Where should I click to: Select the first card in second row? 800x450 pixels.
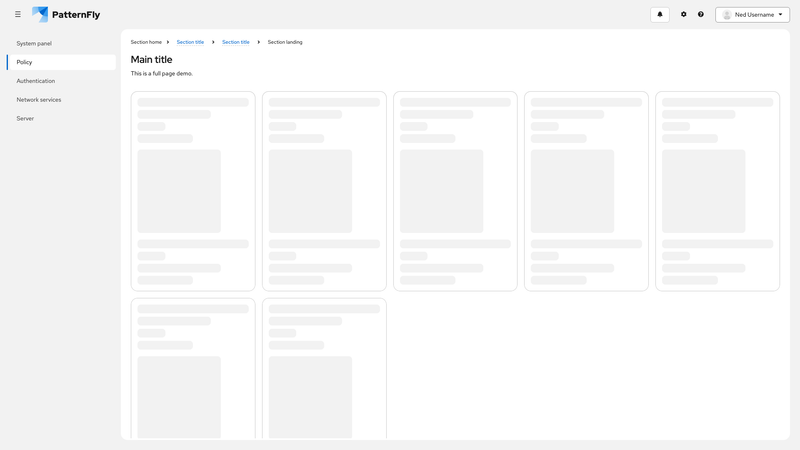193,368
